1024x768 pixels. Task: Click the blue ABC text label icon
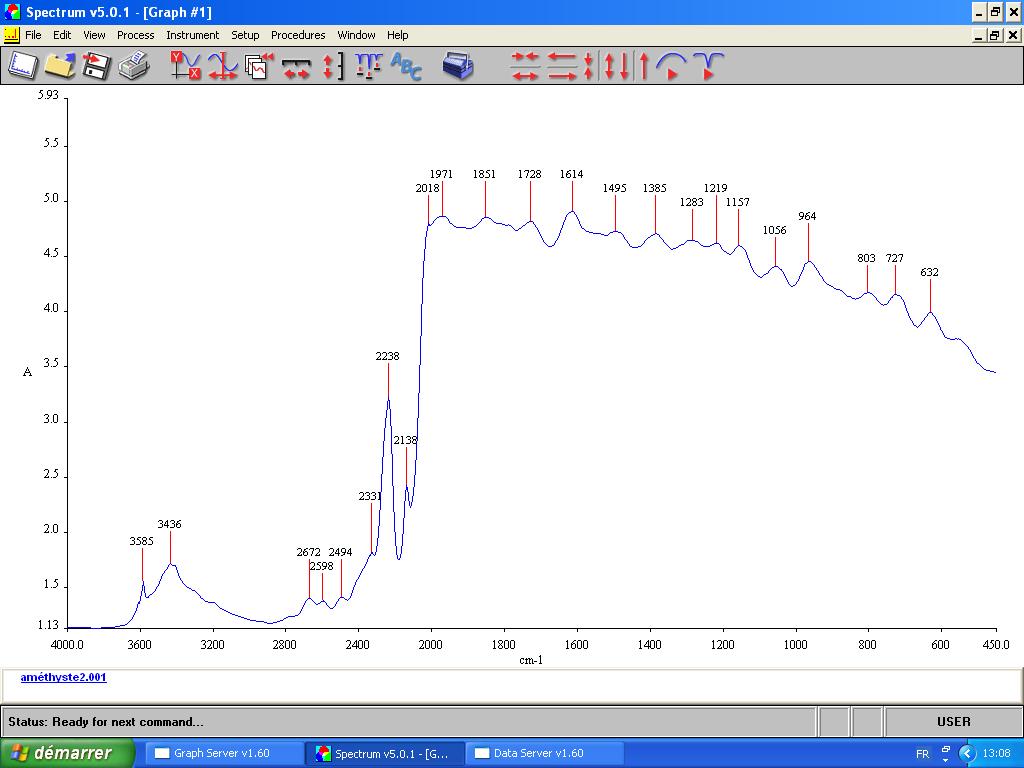click(406, 66)
